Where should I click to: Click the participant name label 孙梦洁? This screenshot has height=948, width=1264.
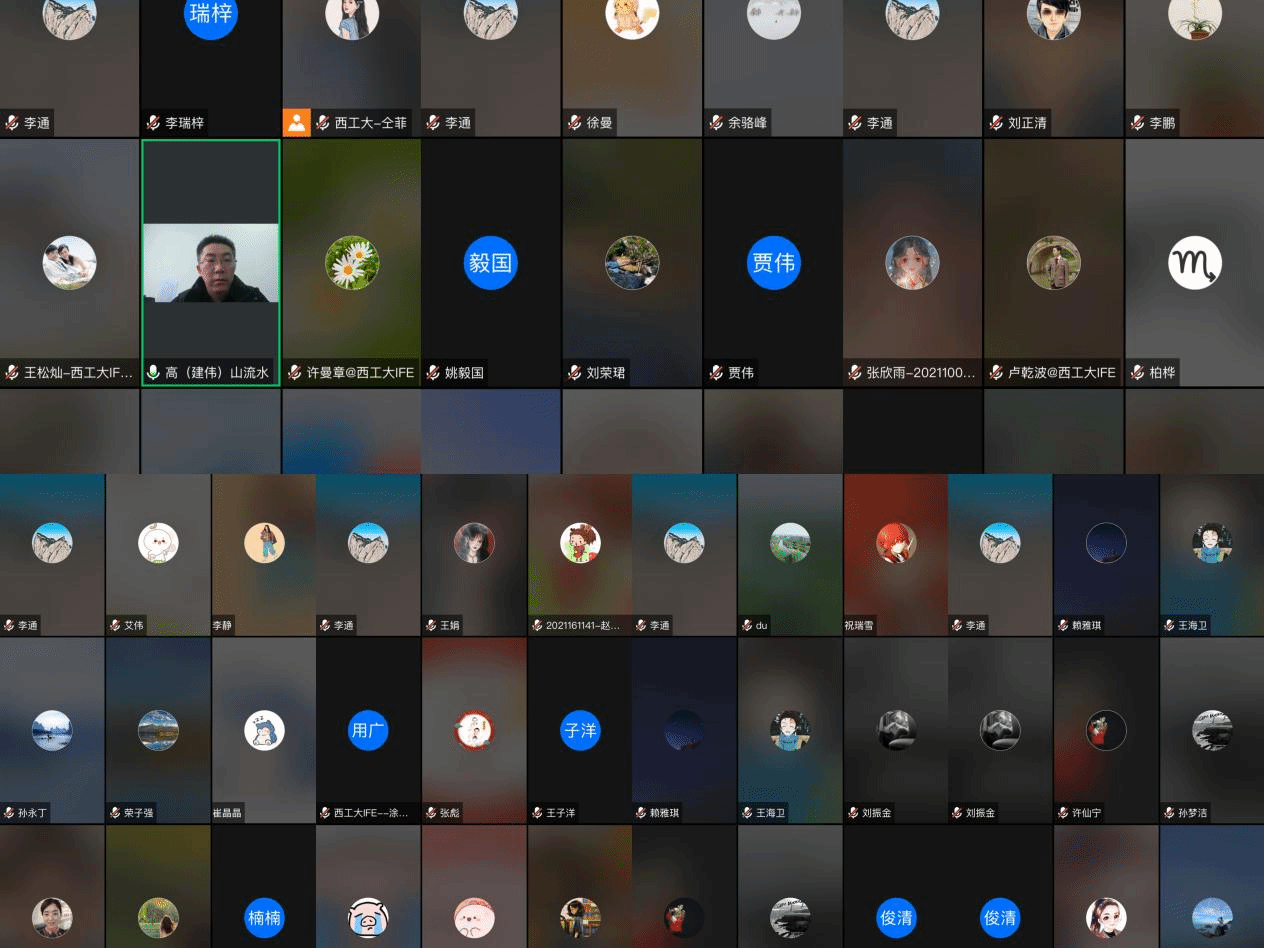(x=1192, y=813)
